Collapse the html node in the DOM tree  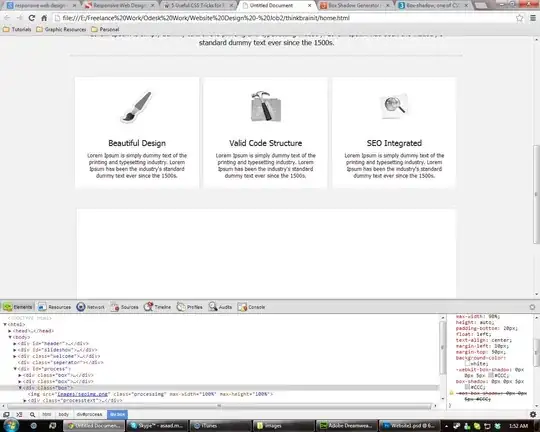5,324
